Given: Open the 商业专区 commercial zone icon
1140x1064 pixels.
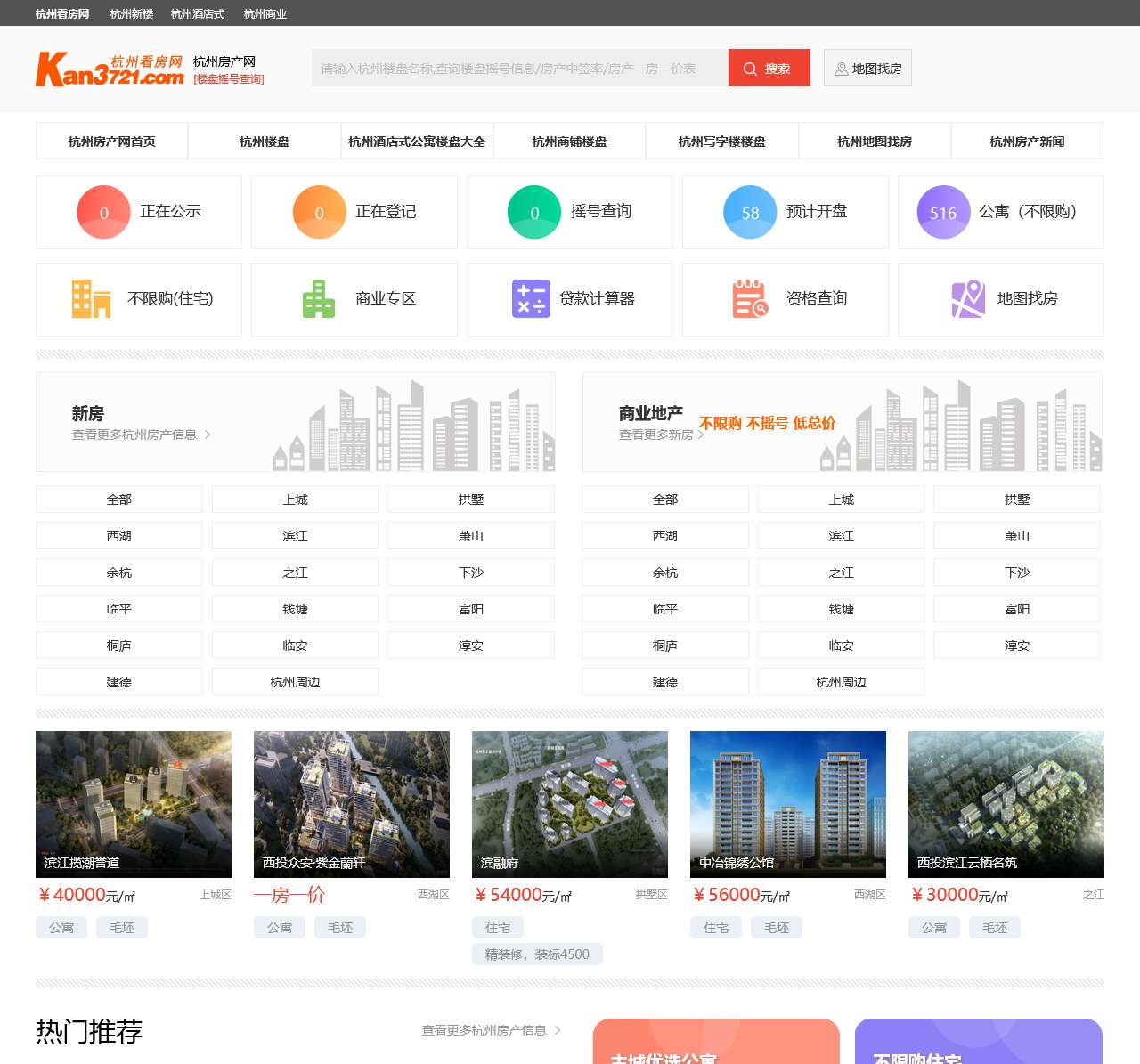Looking at the screenshot, I should coord(354,299).
